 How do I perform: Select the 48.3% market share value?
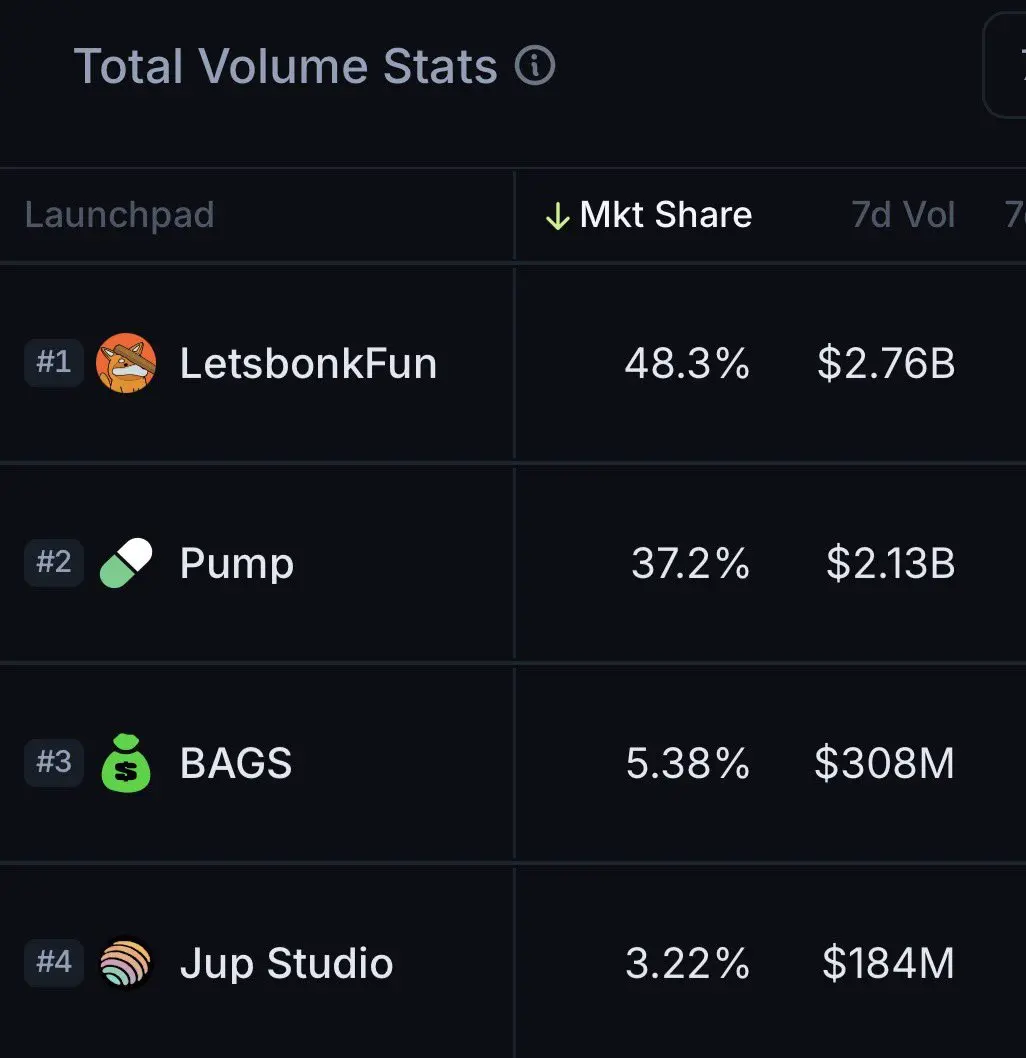(x=687, y=363)
